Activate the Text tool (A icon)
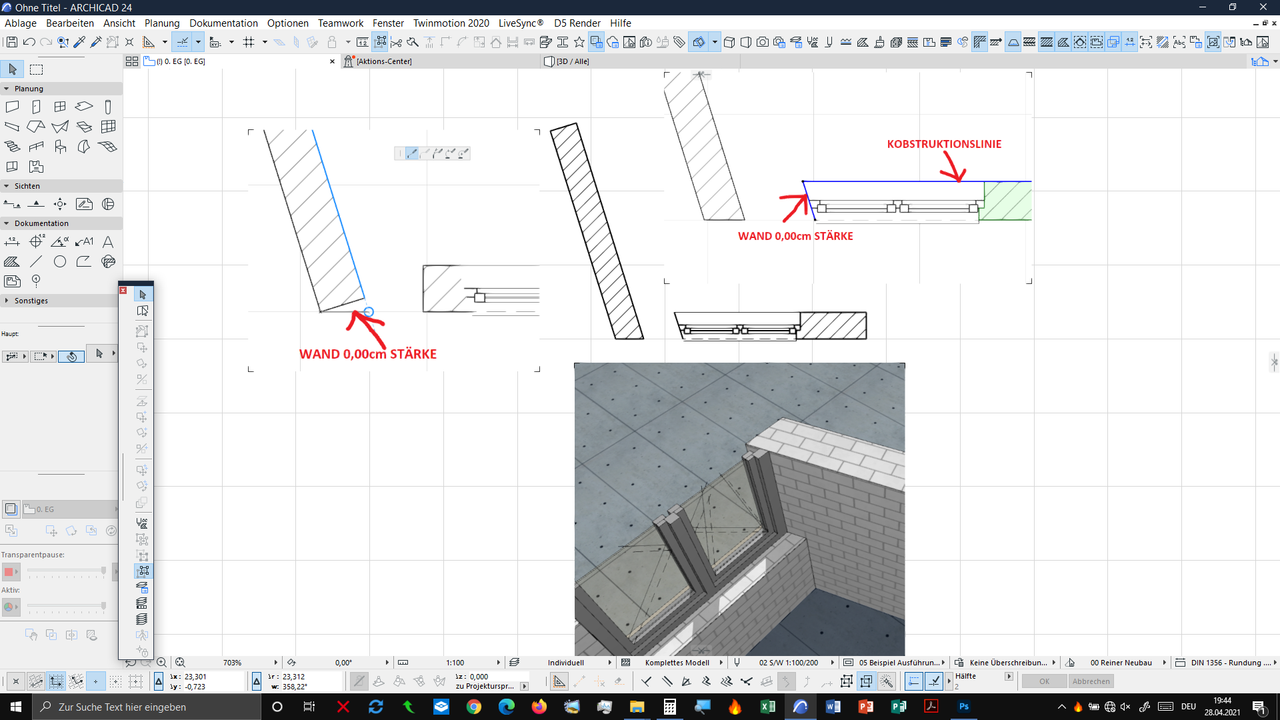Image resolution: width=1280 pixels, height=720 pixels. click(109, 242)
